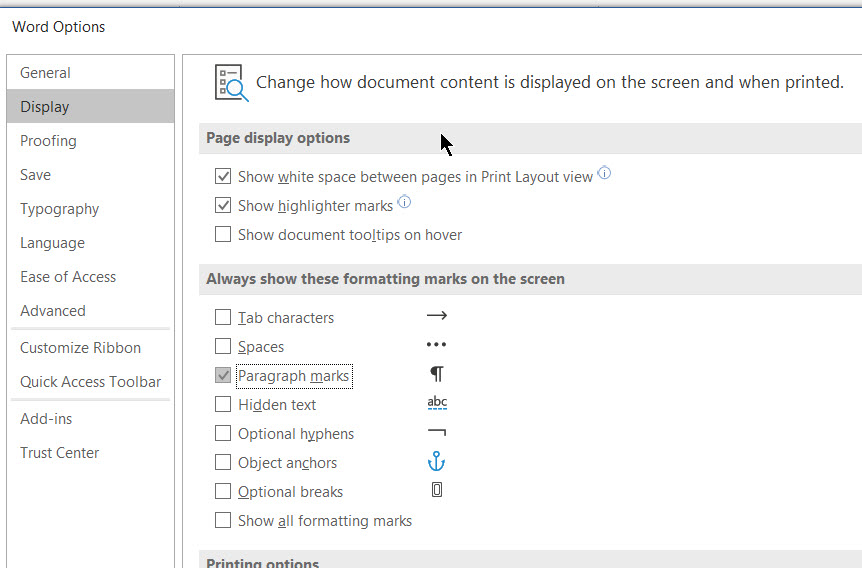The height and width of the screenshot is (568, 862).
Task: Click info icon beside highlighter marks option
Action: [x=404, y=202]
